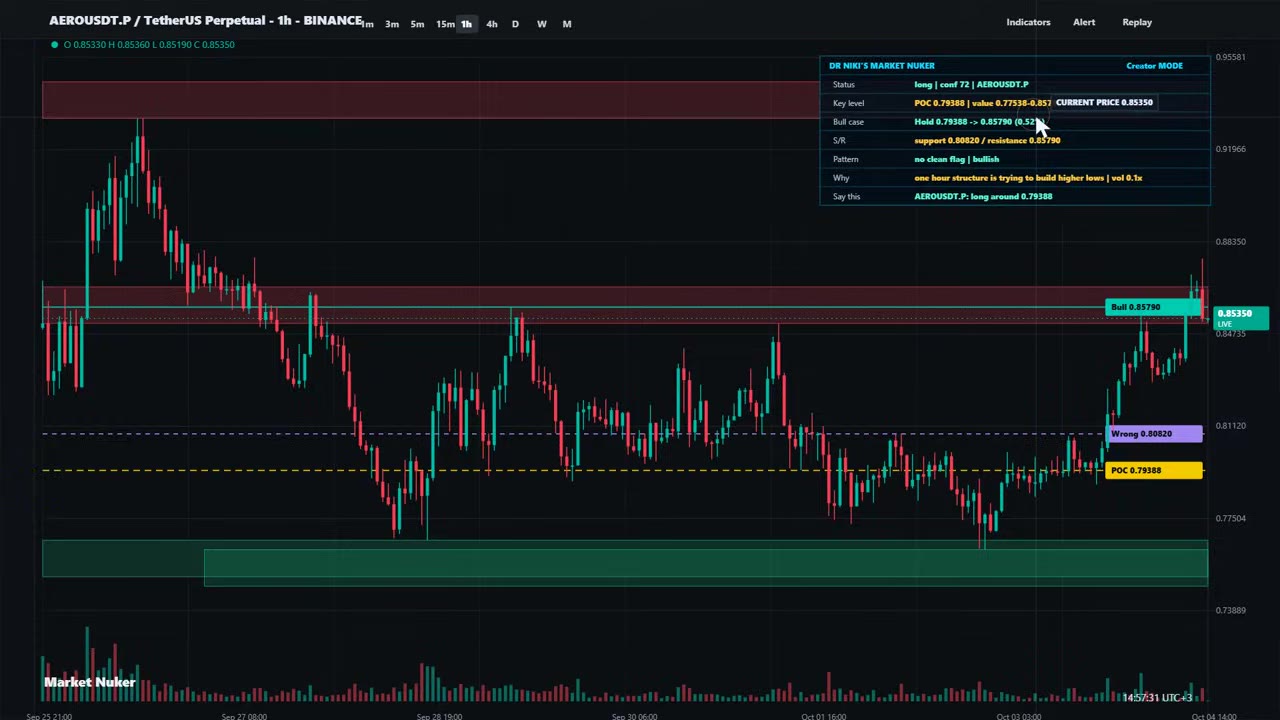
Task: Select the 15m timeframe
Action: [x=445, y=24]
